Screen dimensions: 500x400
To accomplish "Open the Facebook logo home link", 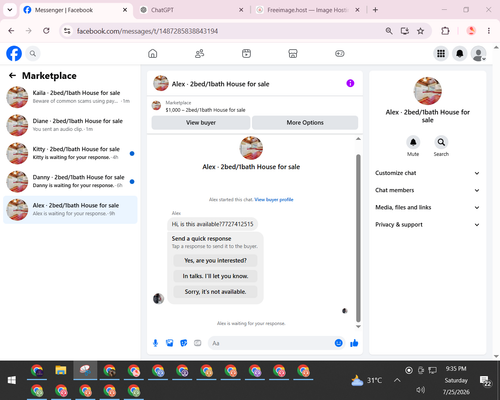I will pyautogui.click(x=14, y=53).
